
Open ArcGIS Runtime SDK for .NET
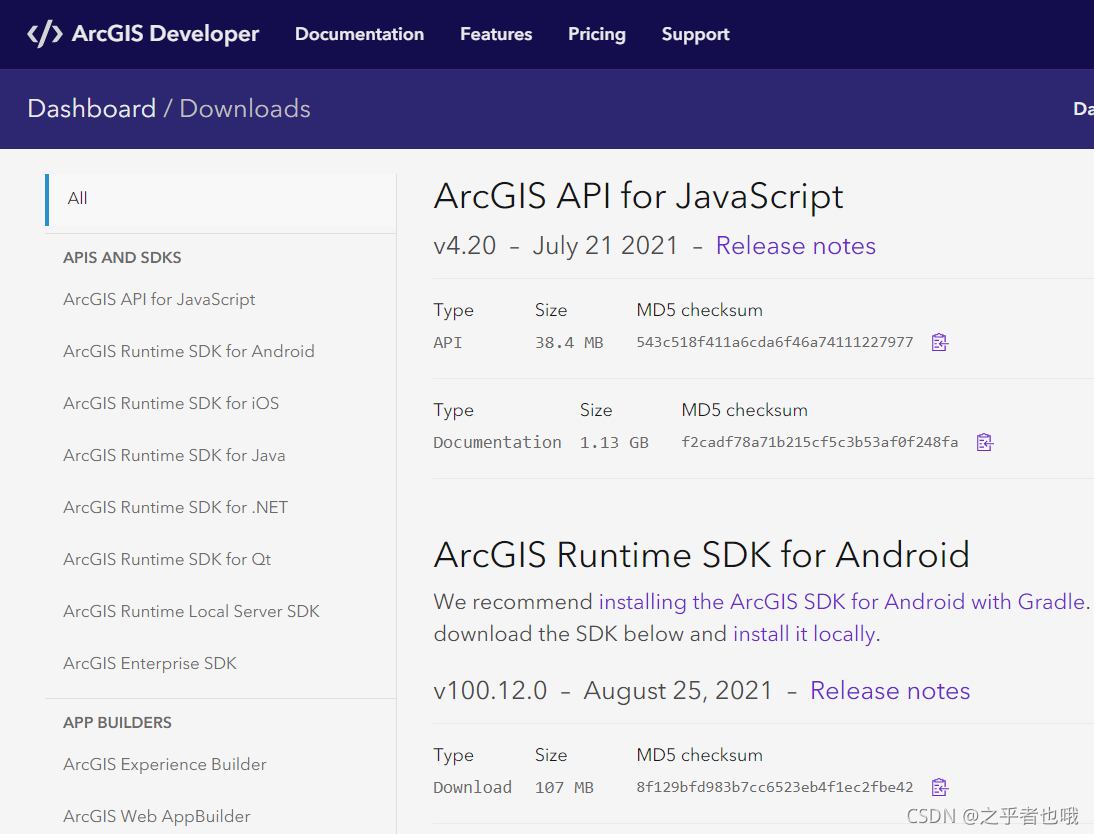coord(175,507)
